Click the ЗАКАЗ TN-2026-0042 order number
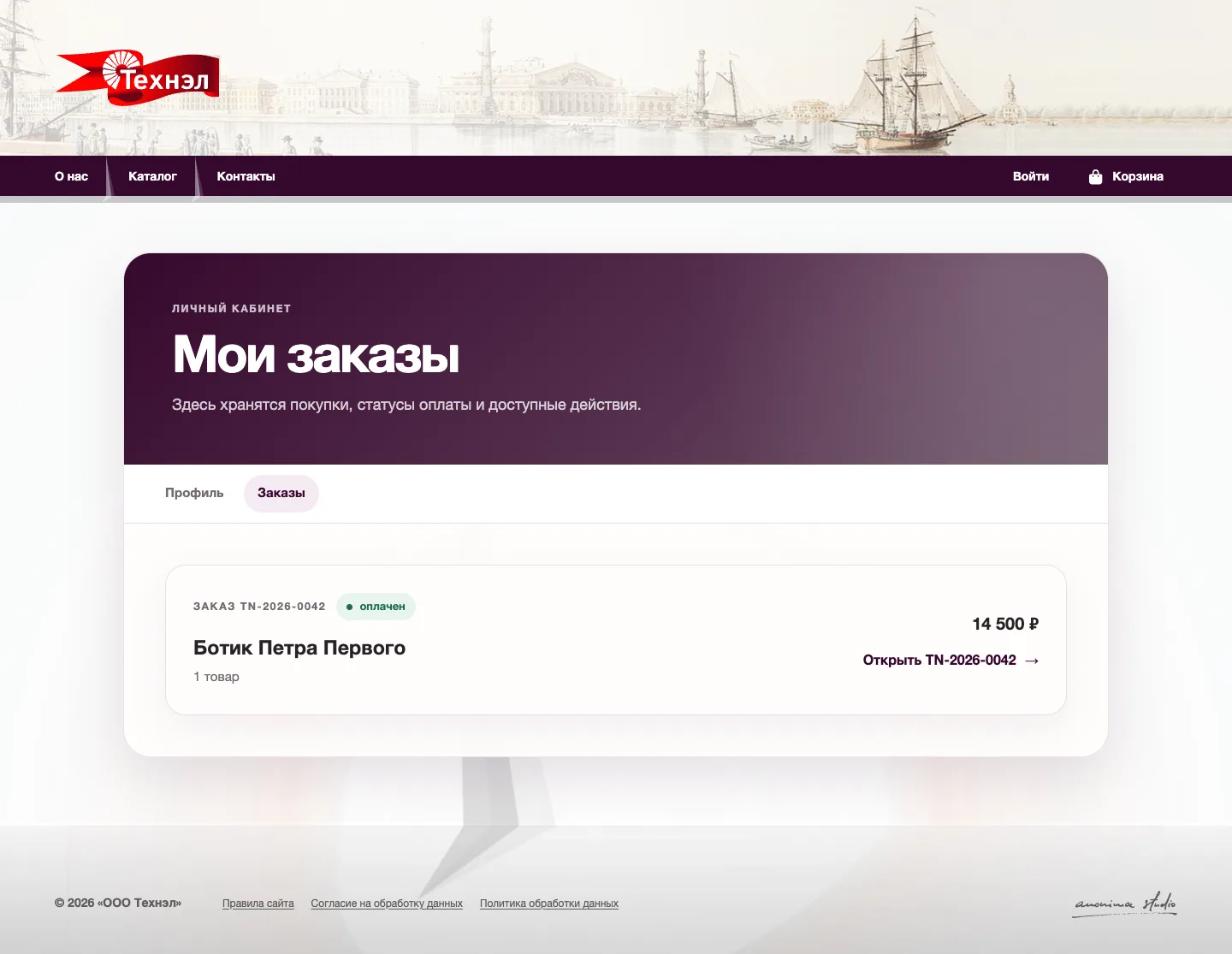This screenshot has width=1232, height=954. coord(259,607)
